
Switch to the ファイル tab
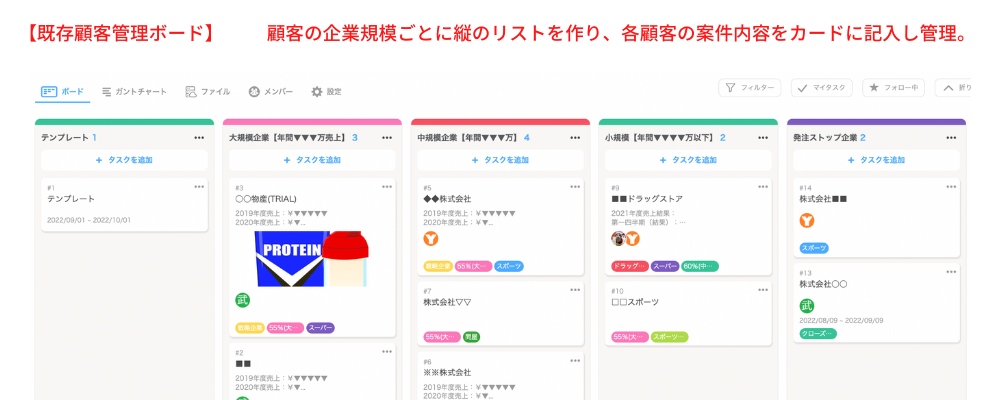[208, 92]
